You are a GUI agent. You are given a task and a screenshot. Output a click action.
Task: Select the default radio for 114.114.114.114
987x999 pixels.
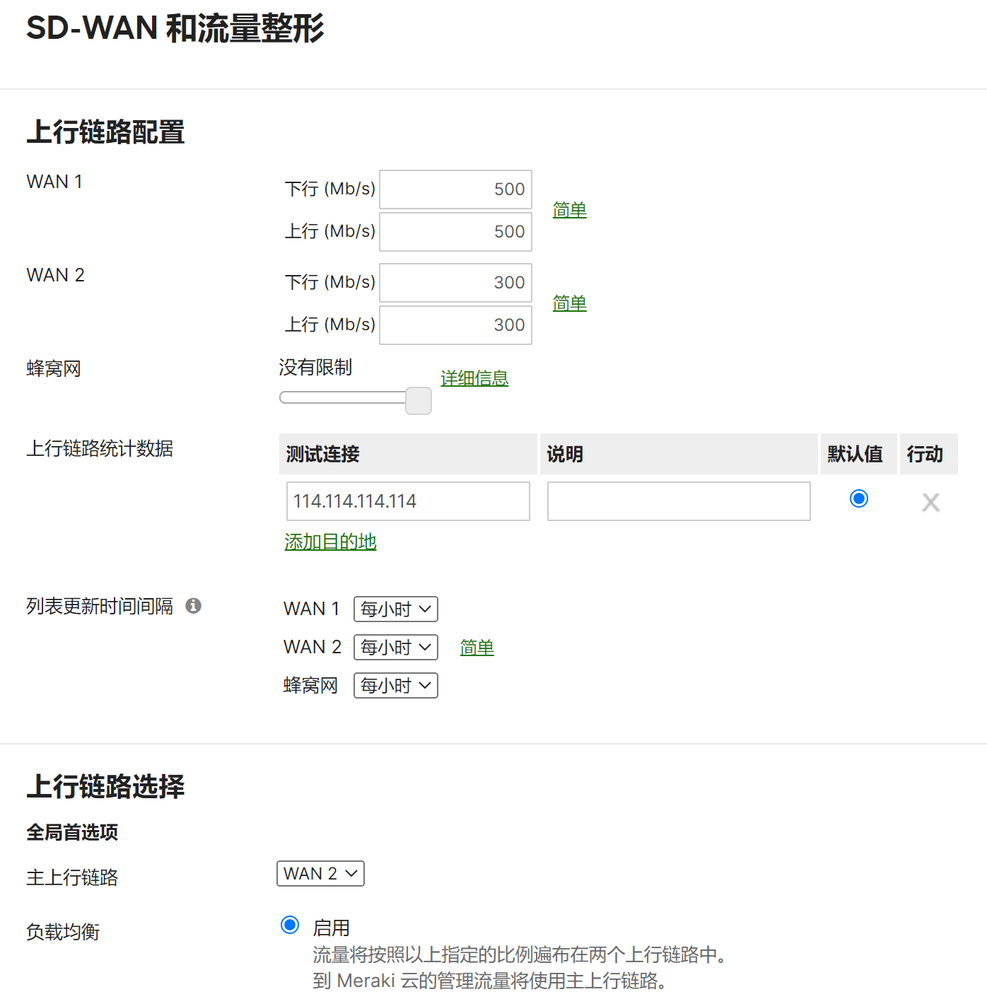point(858,498)
